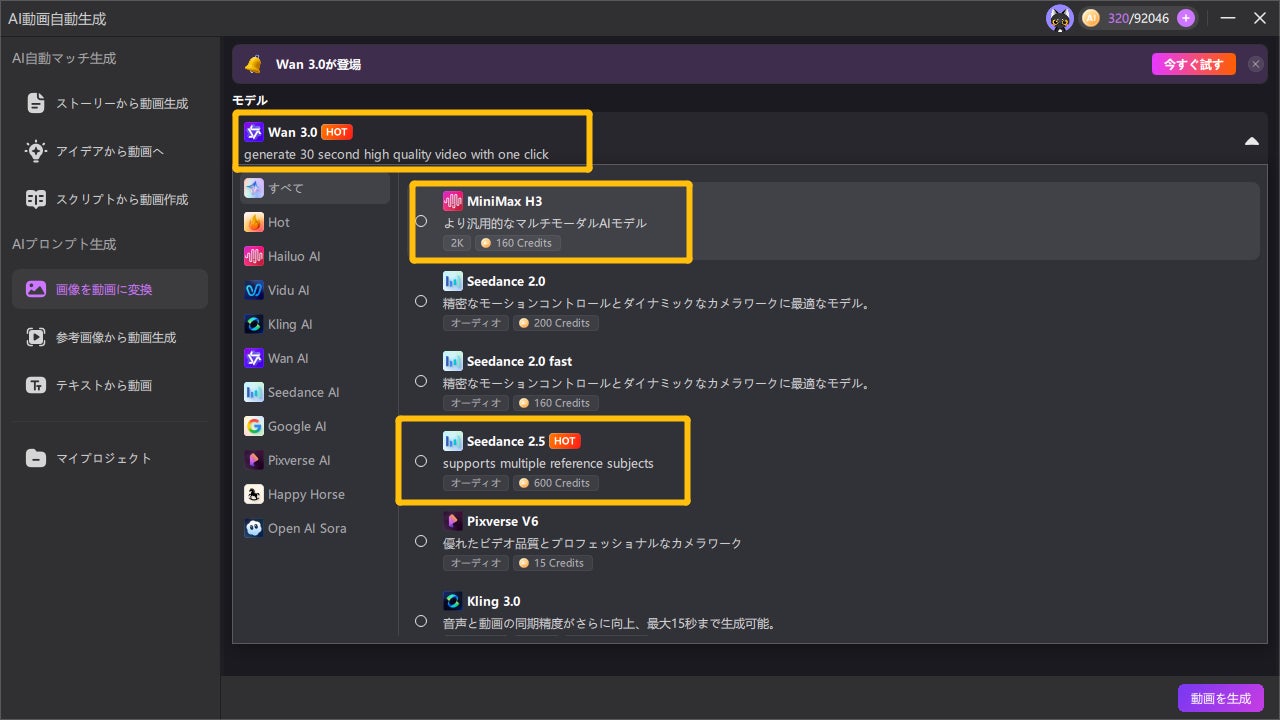Select the Kling 3.0 radio button

421,621
